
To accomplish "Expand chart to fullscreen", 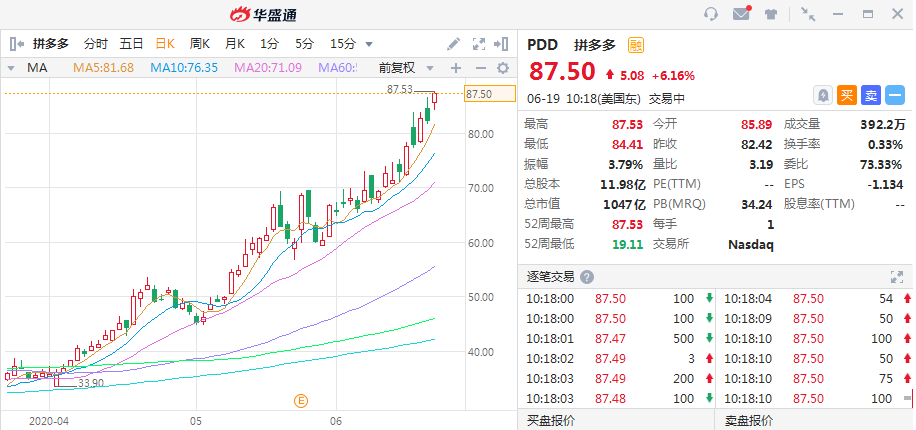I will [479, 44].
